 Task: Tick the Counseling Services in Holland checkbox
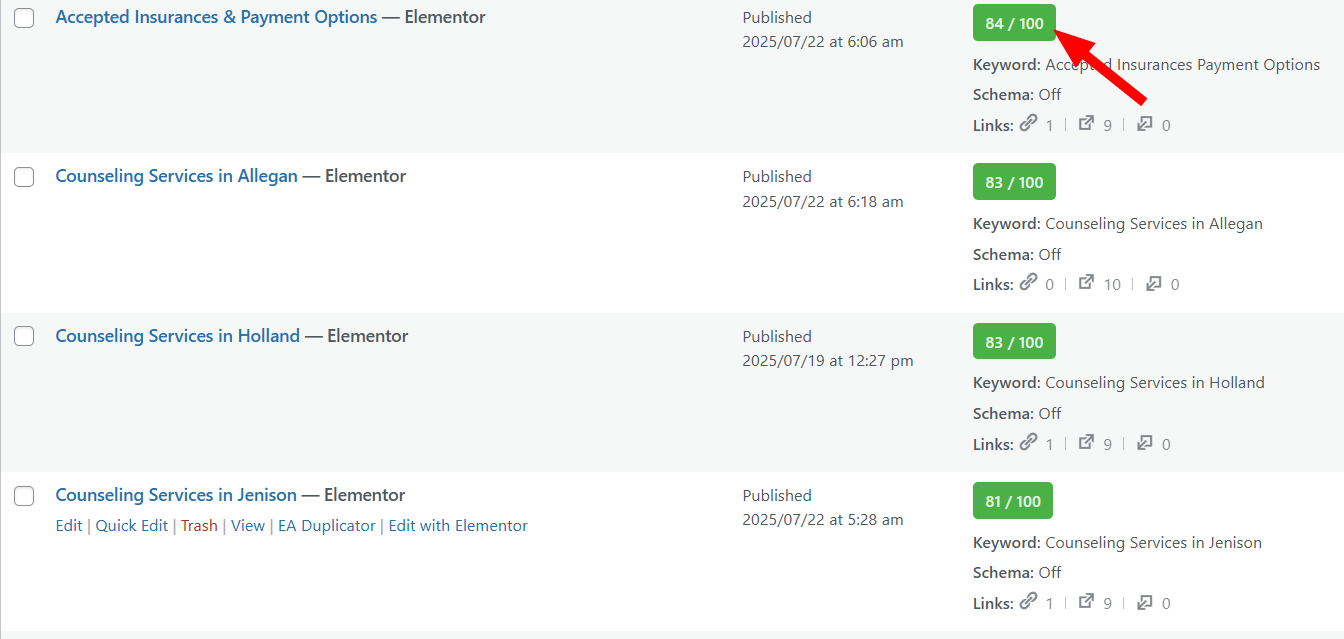click(24, 337)
